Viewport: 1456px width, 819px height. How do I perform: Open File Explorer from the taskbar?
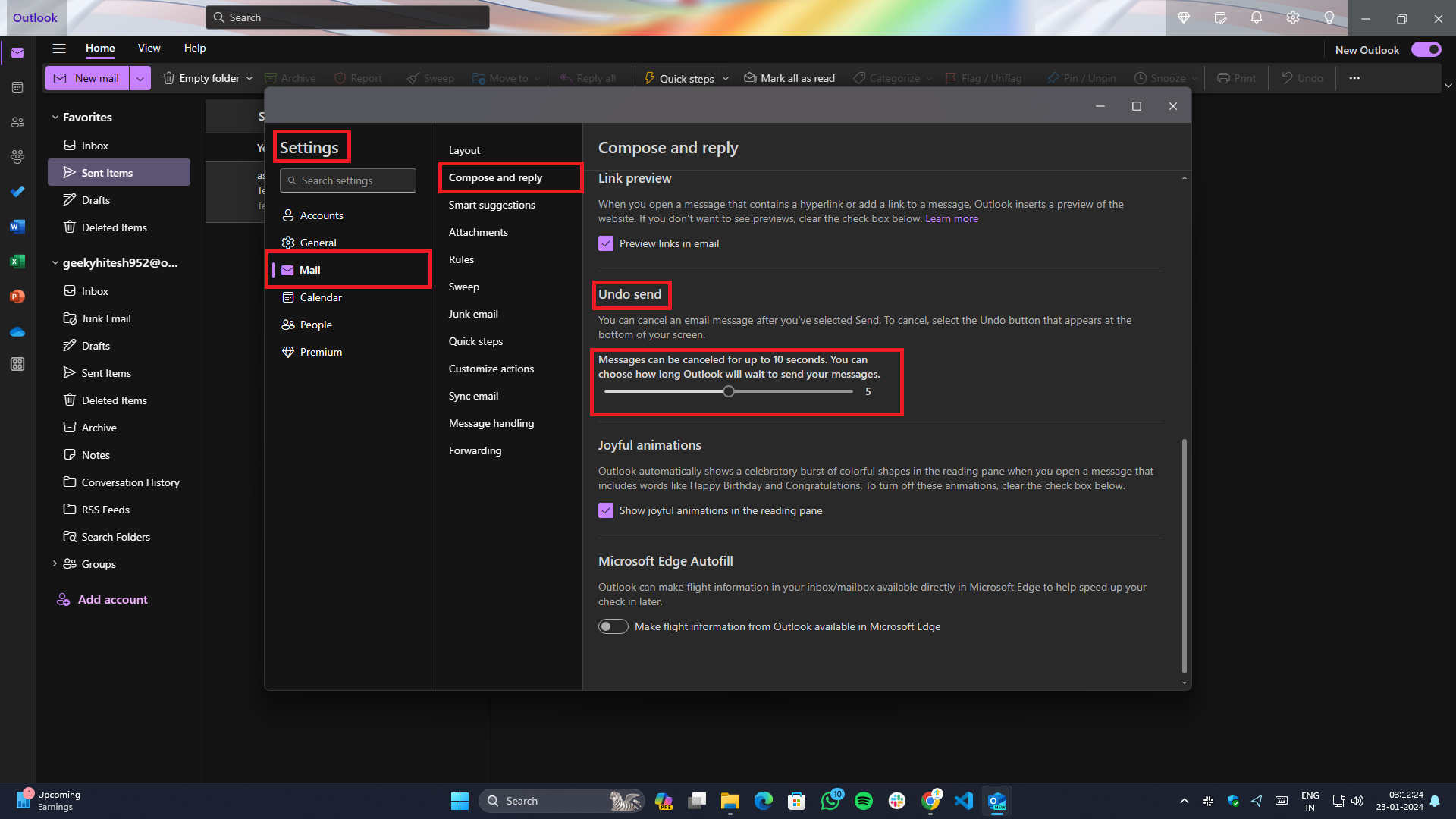coord(730,801)
